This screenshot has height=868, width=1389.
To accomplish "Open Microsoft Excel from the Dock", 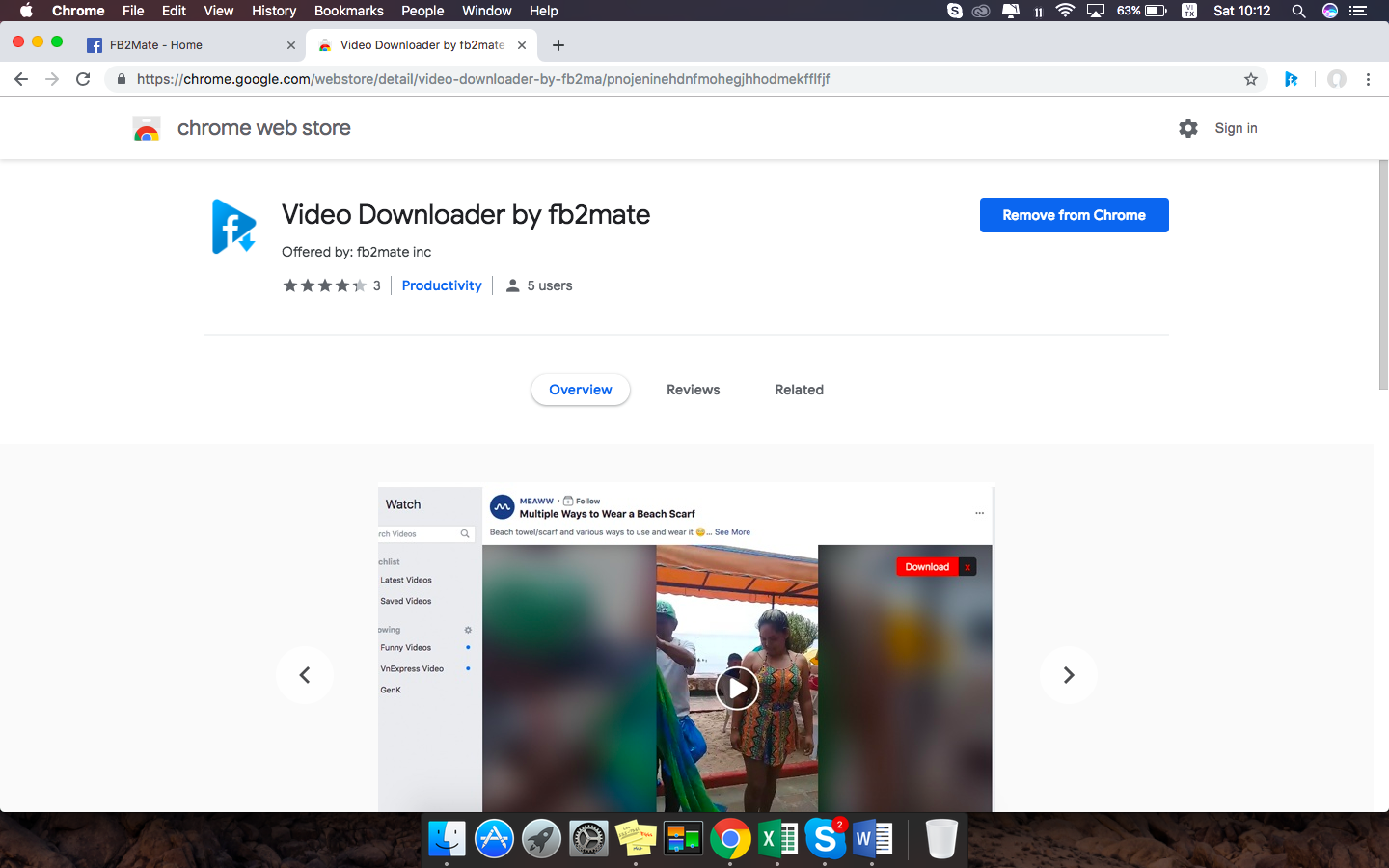I will pos(777,839).
